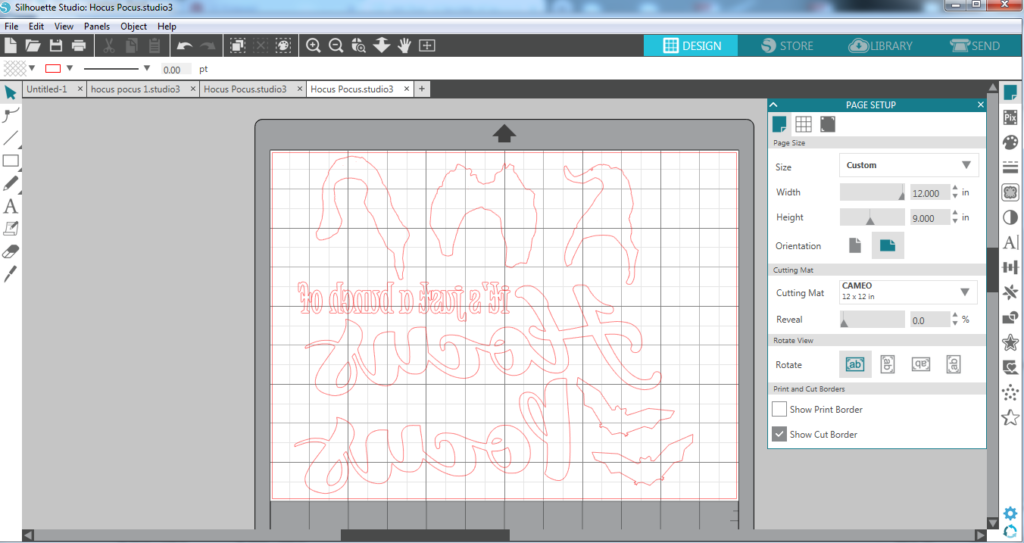Open the STORE section
Screen dimensions: 1024x543
click(787, 46)
